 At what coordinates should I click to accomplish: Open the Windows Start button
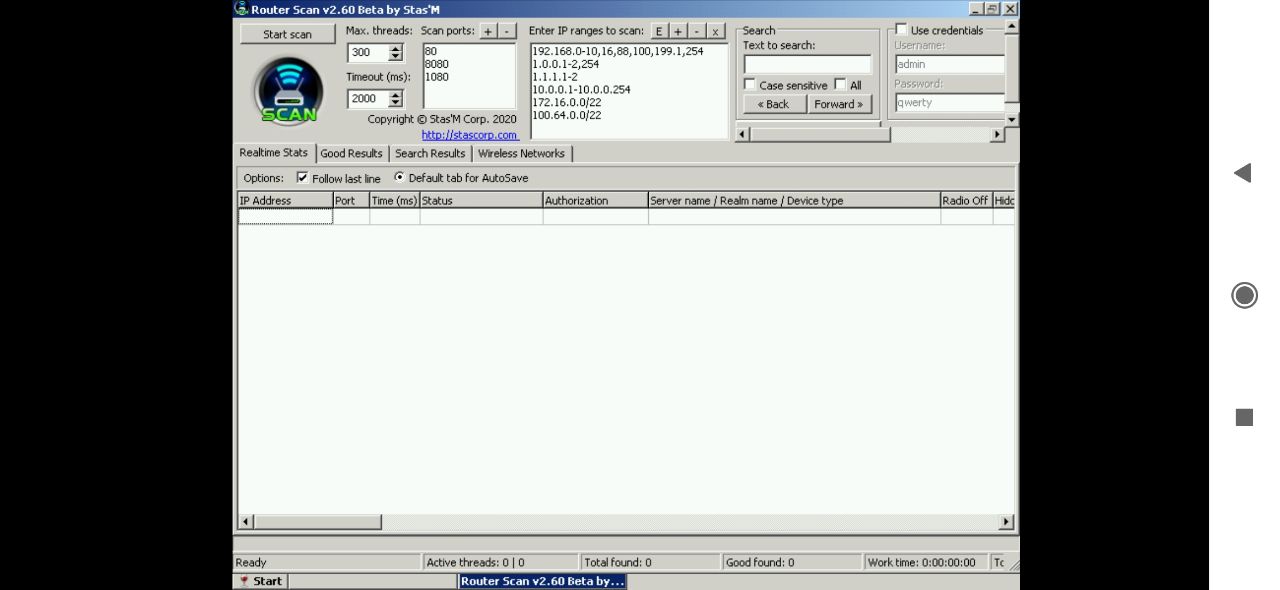pyautogui.click(x=262, y=581)
